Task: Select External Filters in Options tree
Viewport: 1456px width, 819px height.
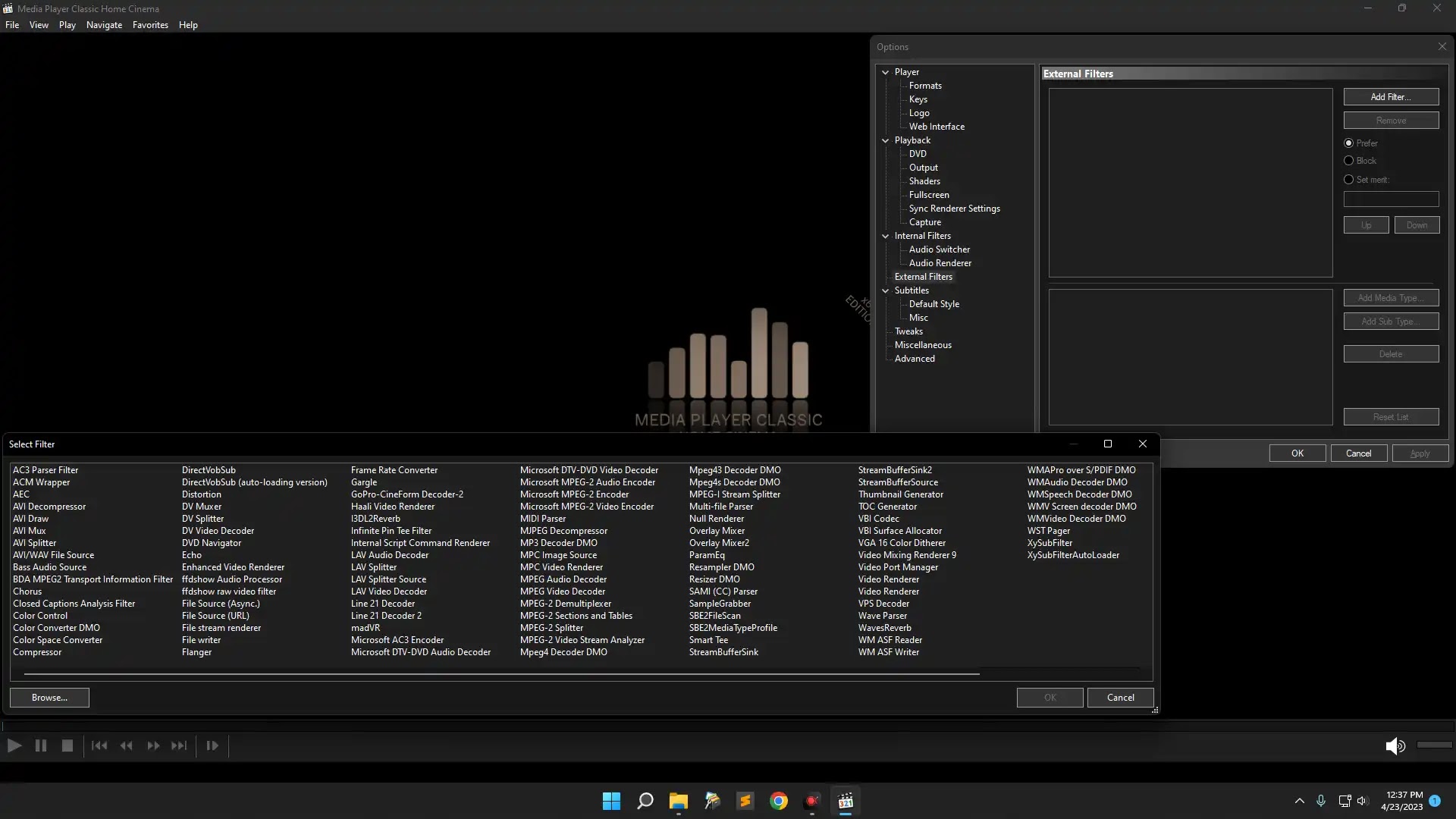Action: (x=923, y=276)
